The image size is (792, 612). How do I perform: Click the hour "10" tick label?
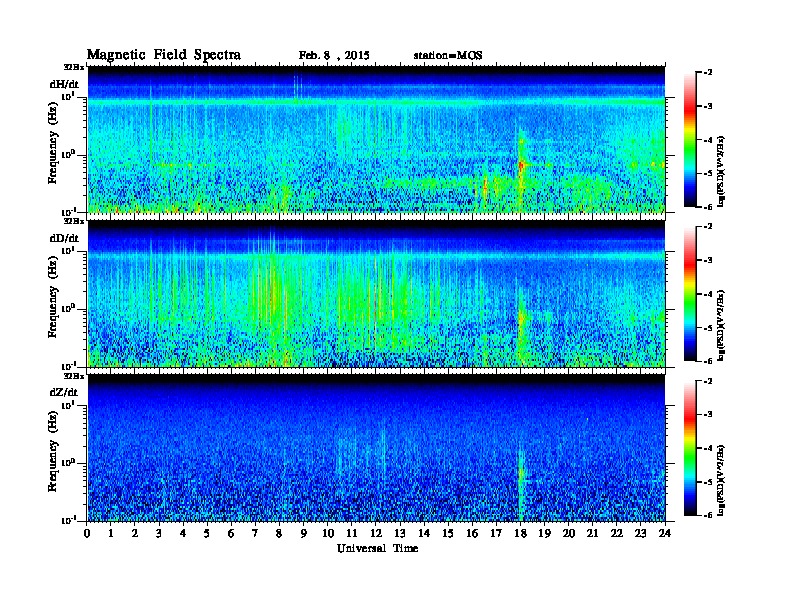328,534
